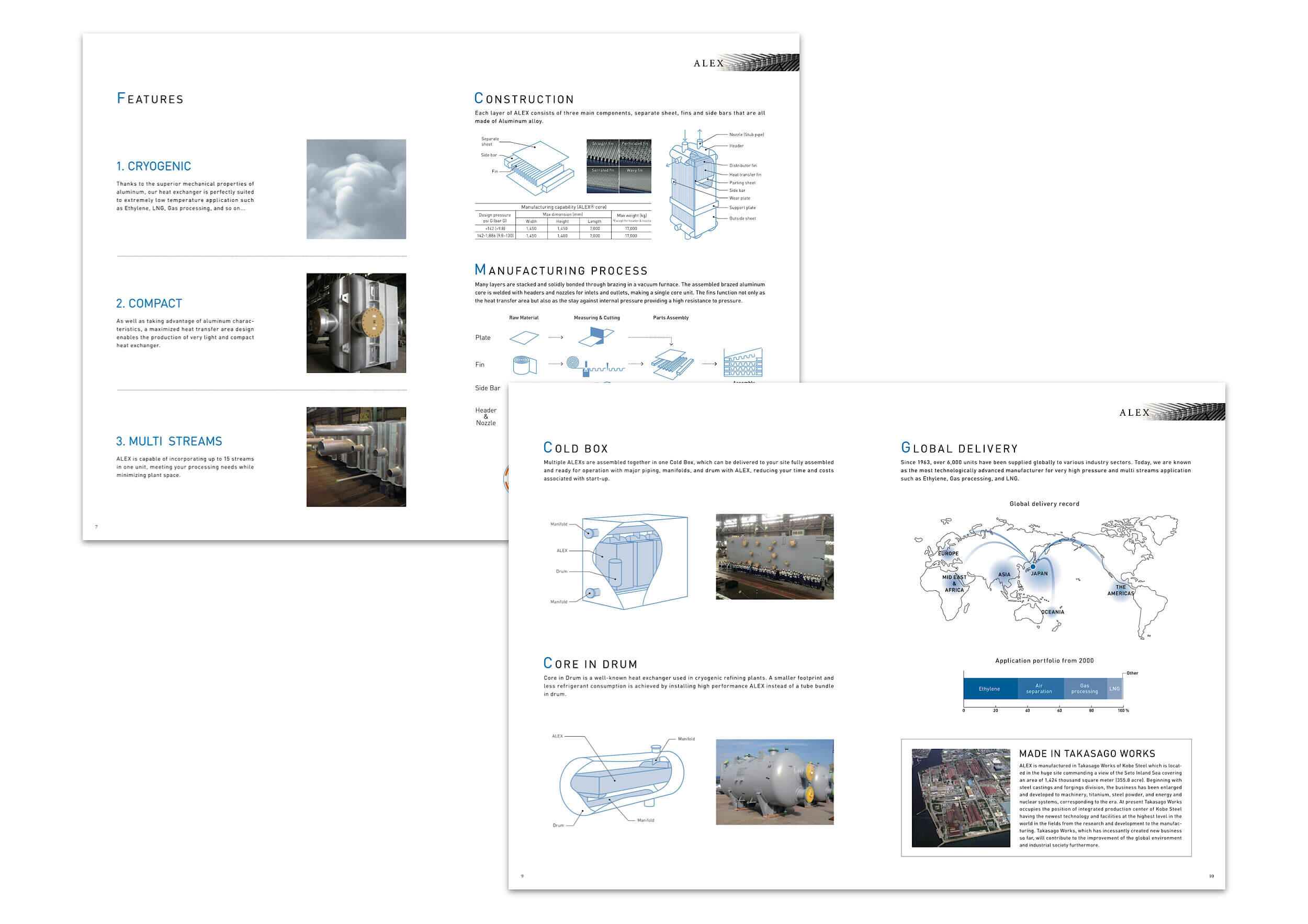This screenshot has height=924, width=1308.
Task: Click the 'Other' label above the bar chart
Action: [1132, 673]
